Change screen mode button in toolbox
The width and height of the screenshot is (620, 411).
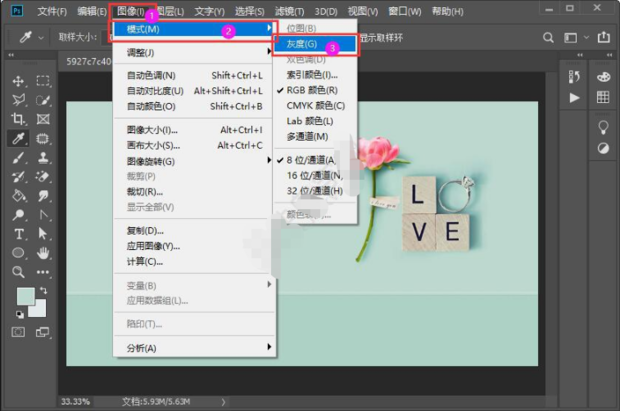pos(43,332)
